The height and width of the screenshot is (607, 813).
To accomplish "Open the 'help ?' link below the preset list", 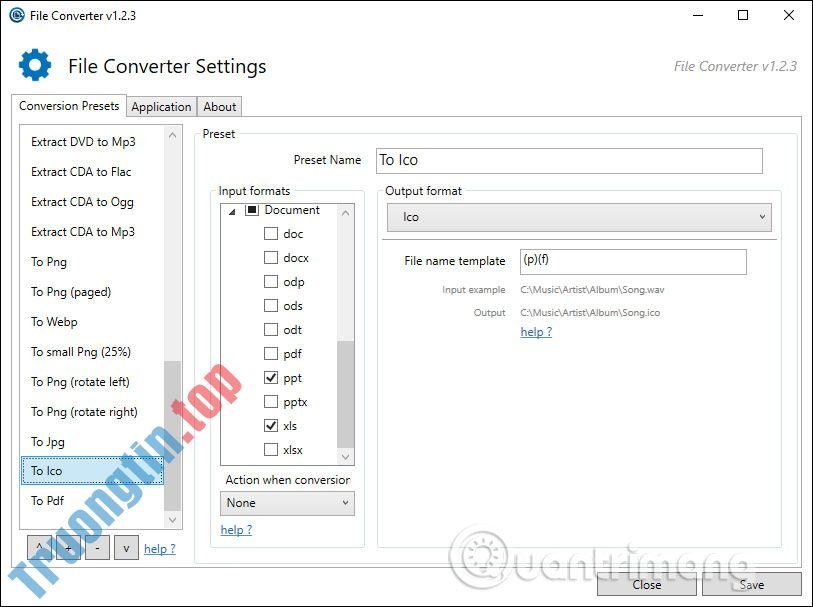I will tap(158, 548).
